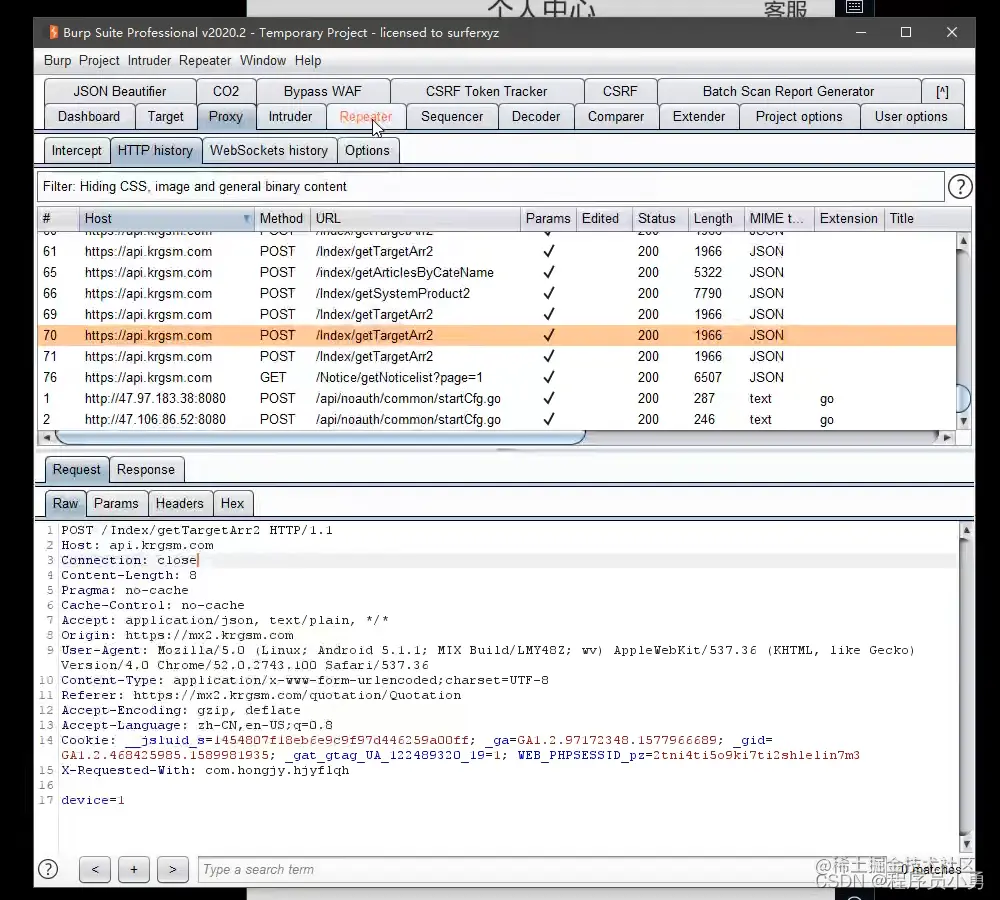Open the Help menu
1000x900 pixels.
307,61
